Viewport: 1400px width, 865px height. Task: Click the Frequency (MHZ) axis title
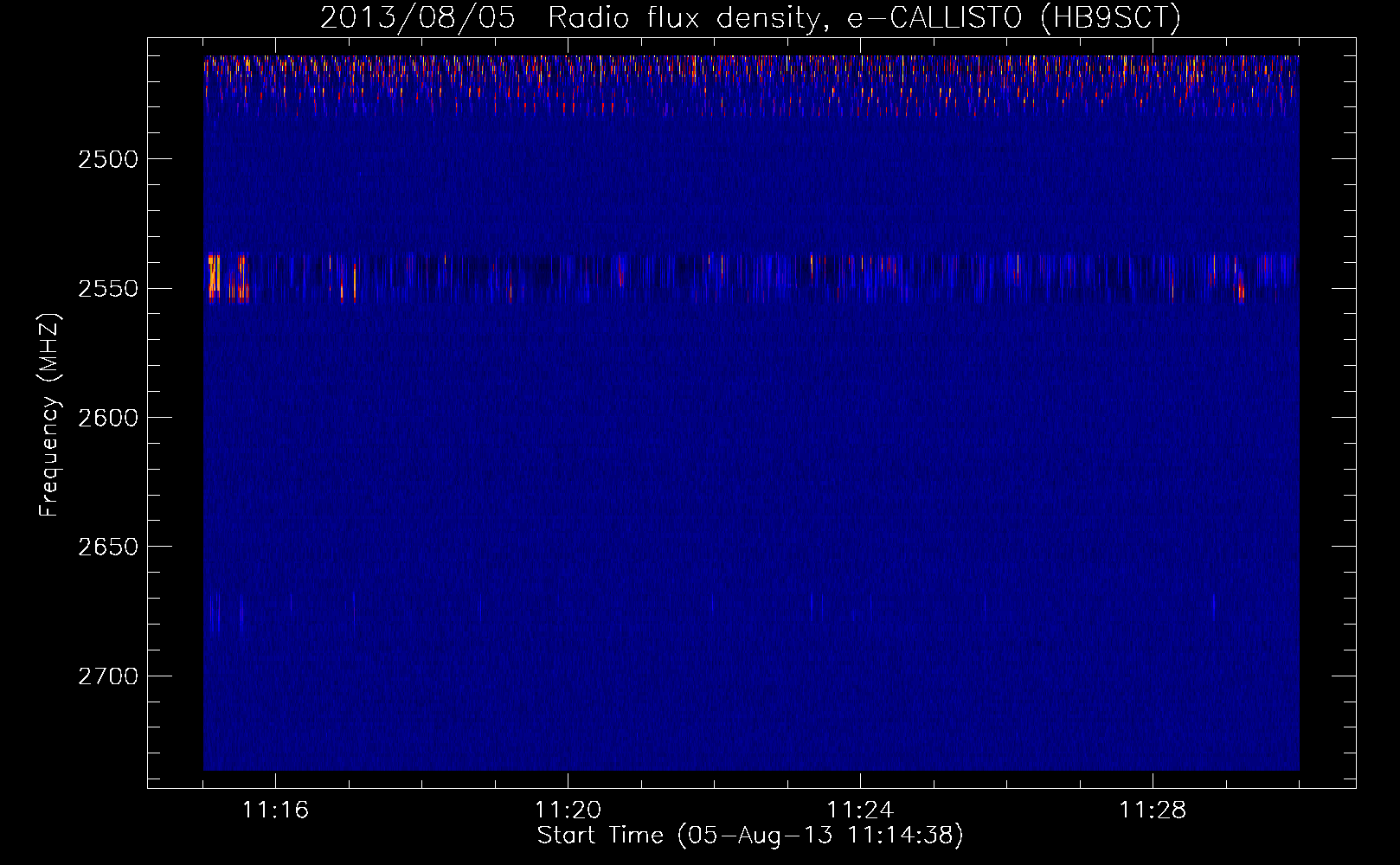click(x=49, y=415)
